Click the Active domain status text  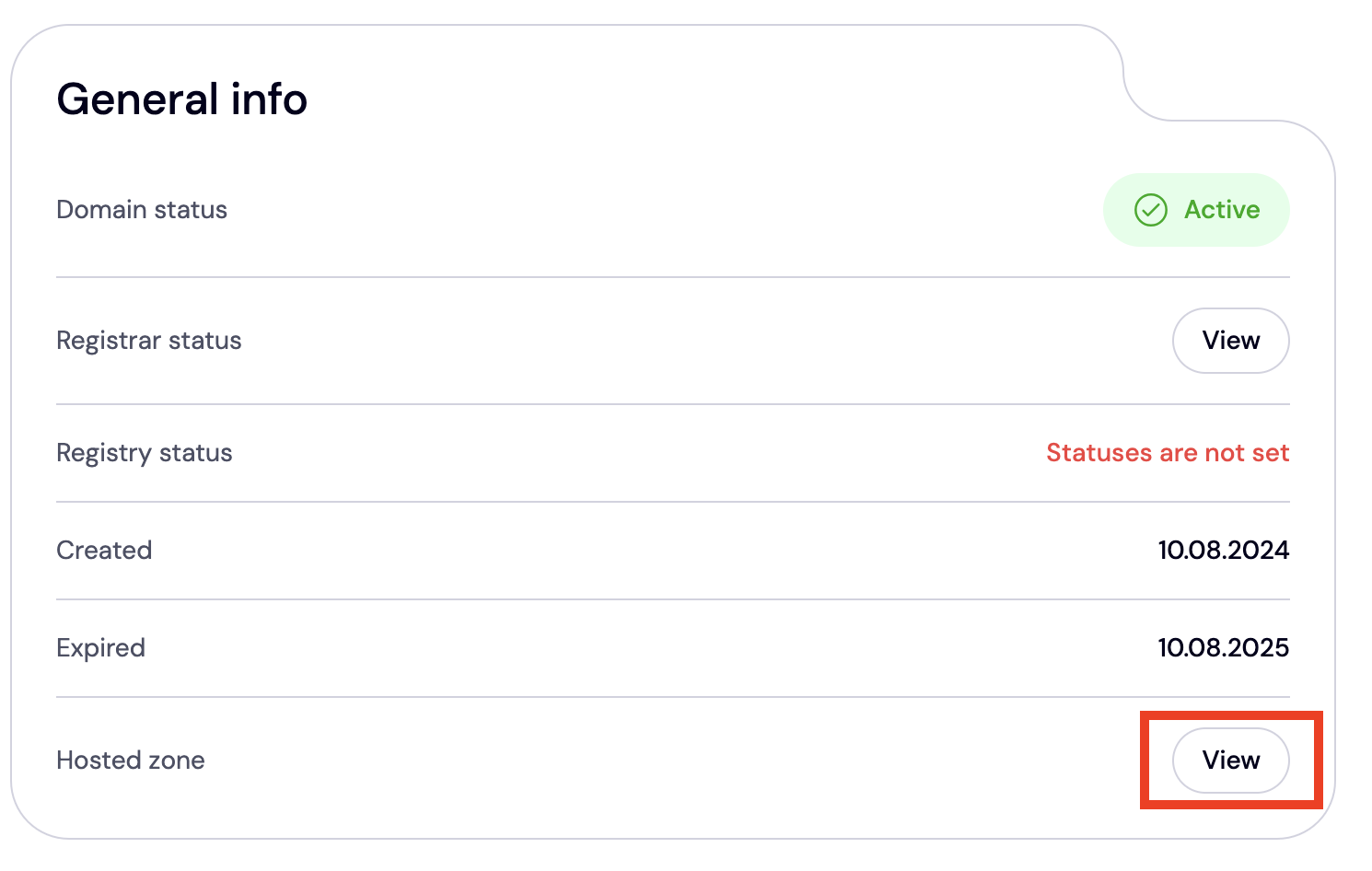pos(1222,210)
